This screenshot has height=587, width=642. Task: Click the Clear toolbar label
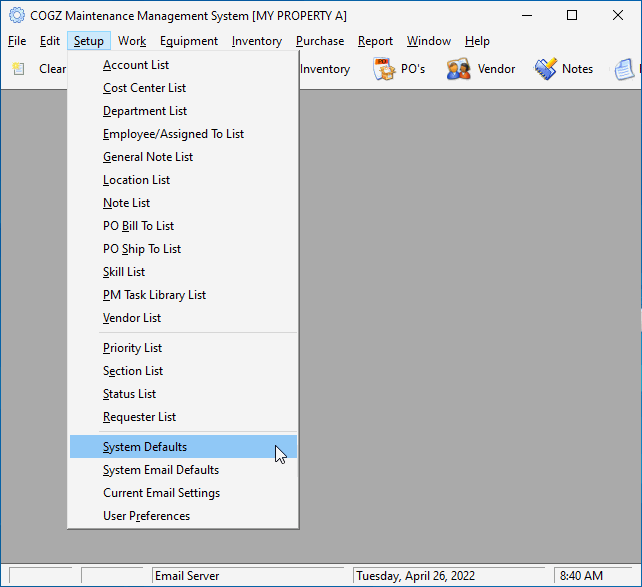52,69
